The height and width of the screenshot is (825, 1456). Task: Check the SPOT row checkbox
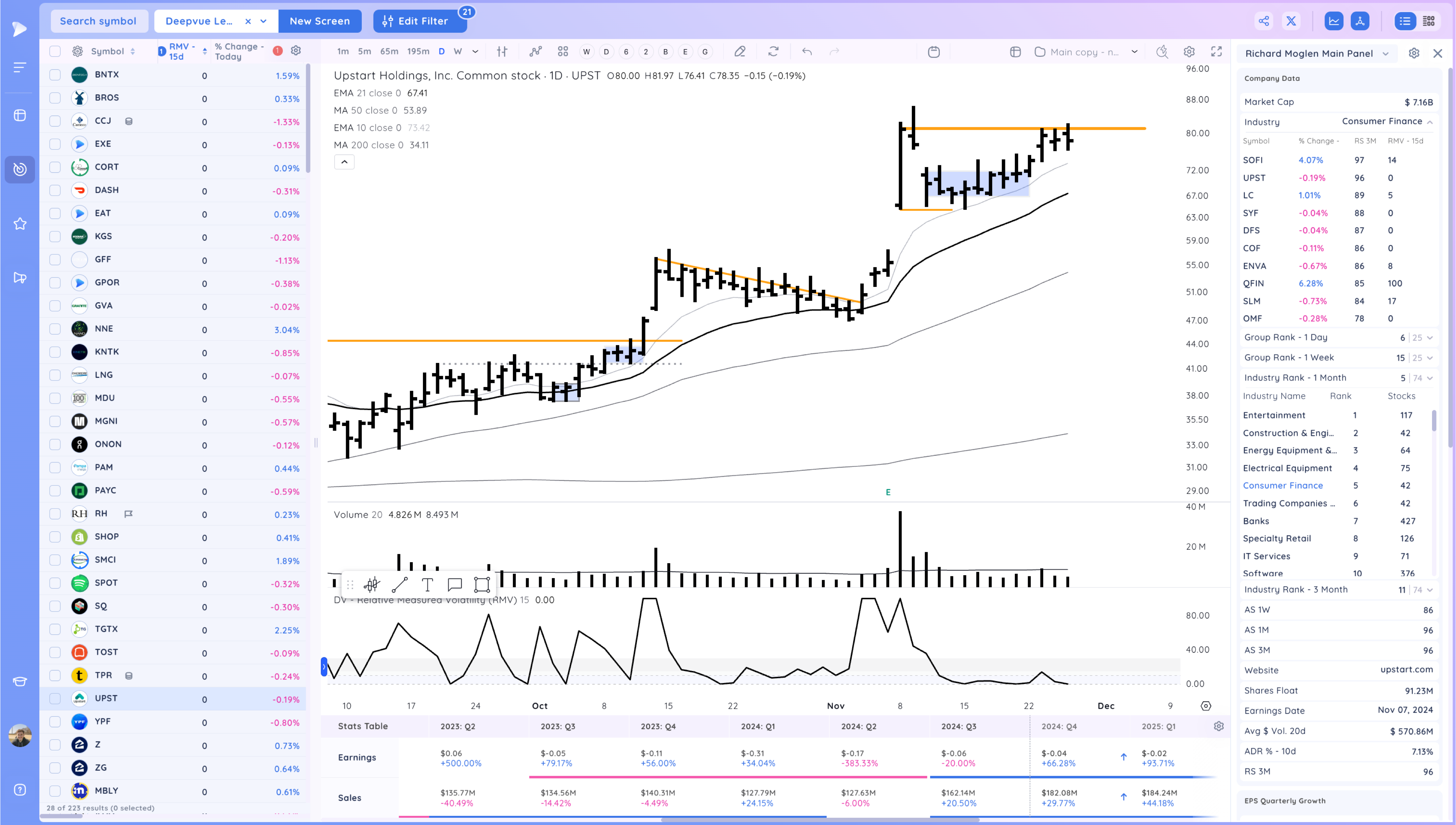(x=55, y=583)
